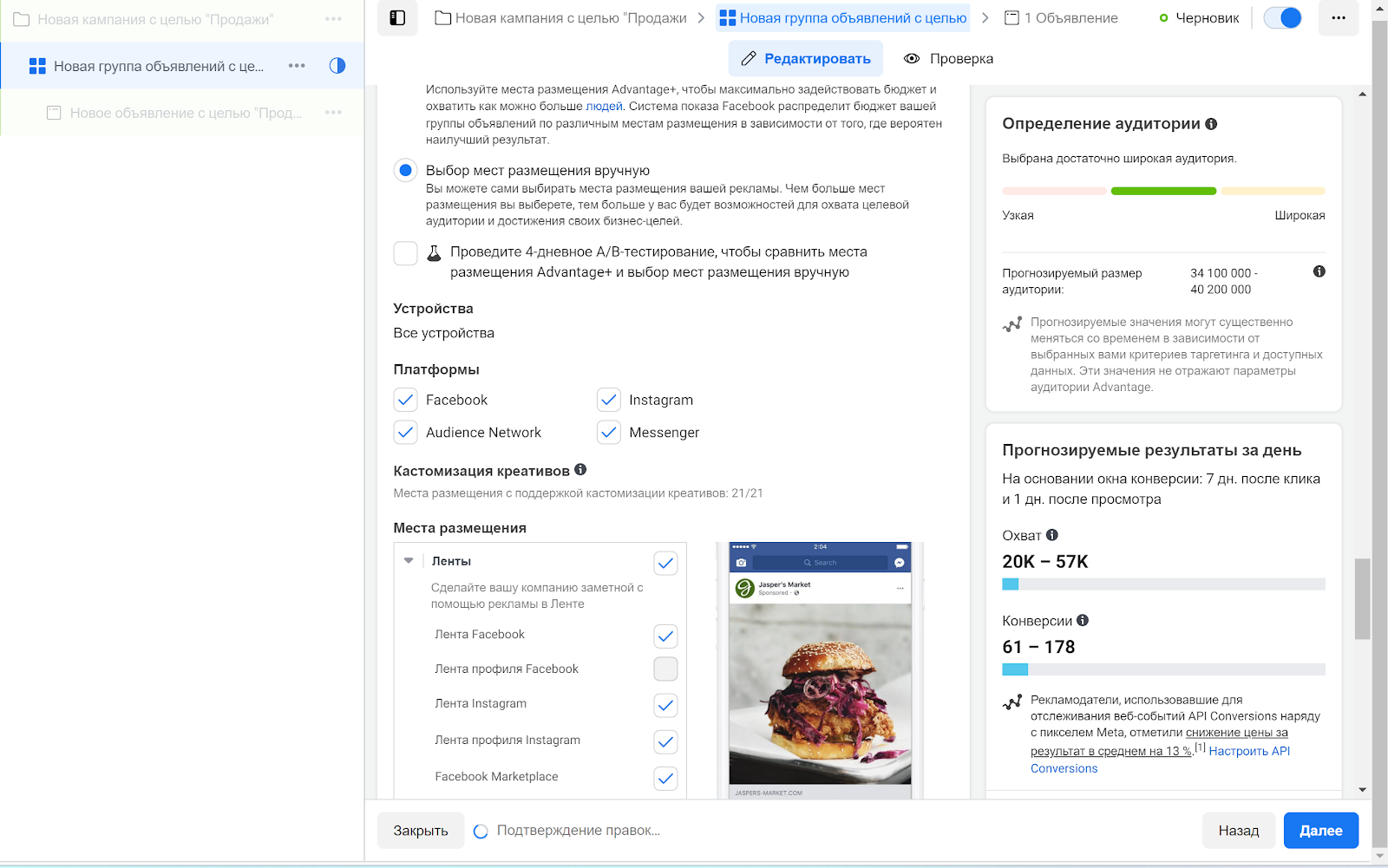Select 'Выбор мест размещения вручную' radio button
The height and width of the screenshot is (868, 1388).
[405, 170]
